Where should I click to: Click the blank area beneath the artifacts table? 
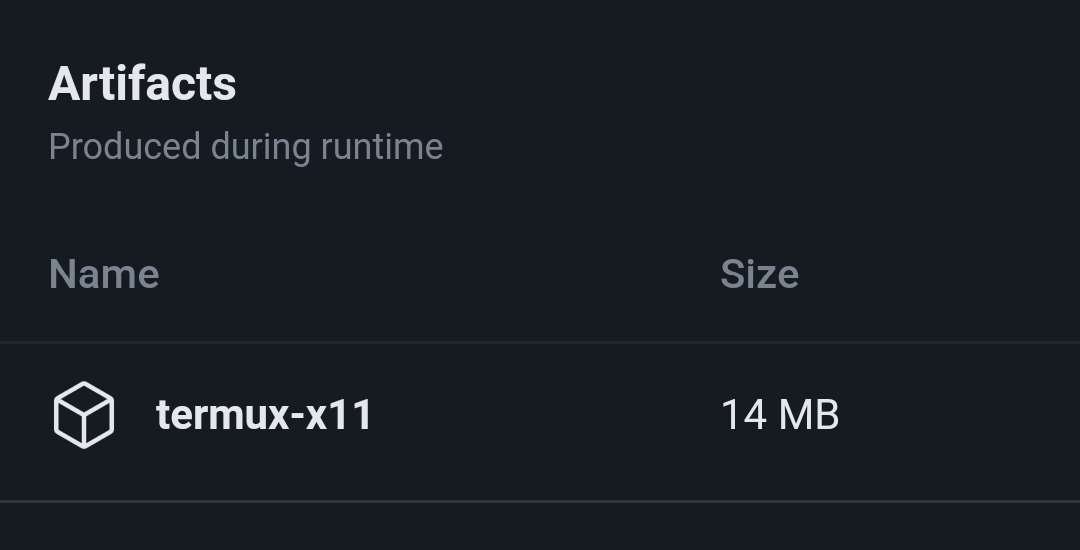(540, 527)
